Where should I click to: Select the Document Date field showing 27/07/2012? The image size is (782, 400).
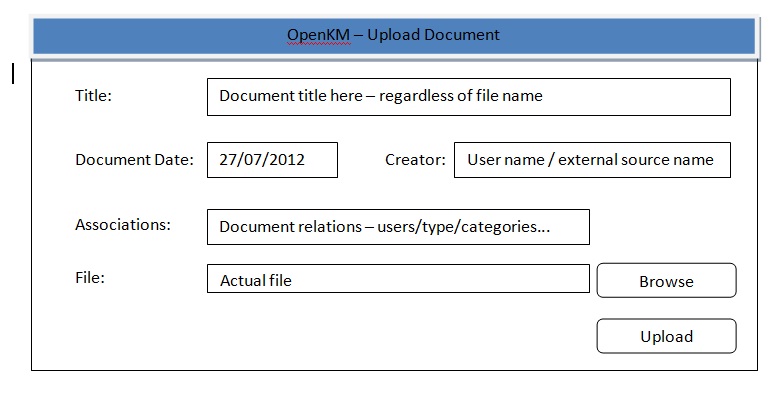pos(272,160)
